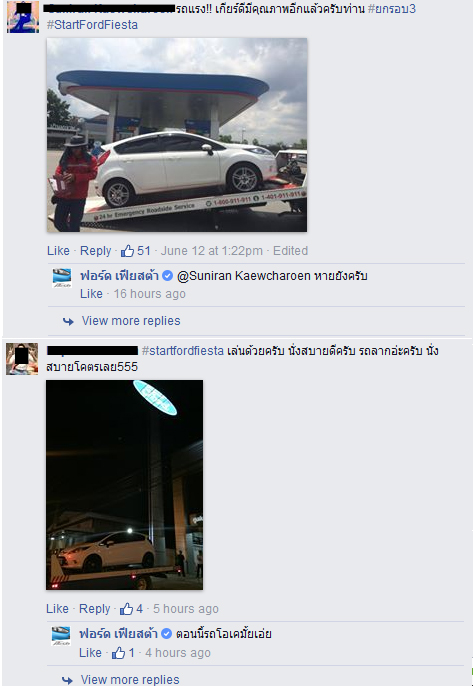
Task: Open night photo with illuminated Ford sign
Action: point(124,485)
